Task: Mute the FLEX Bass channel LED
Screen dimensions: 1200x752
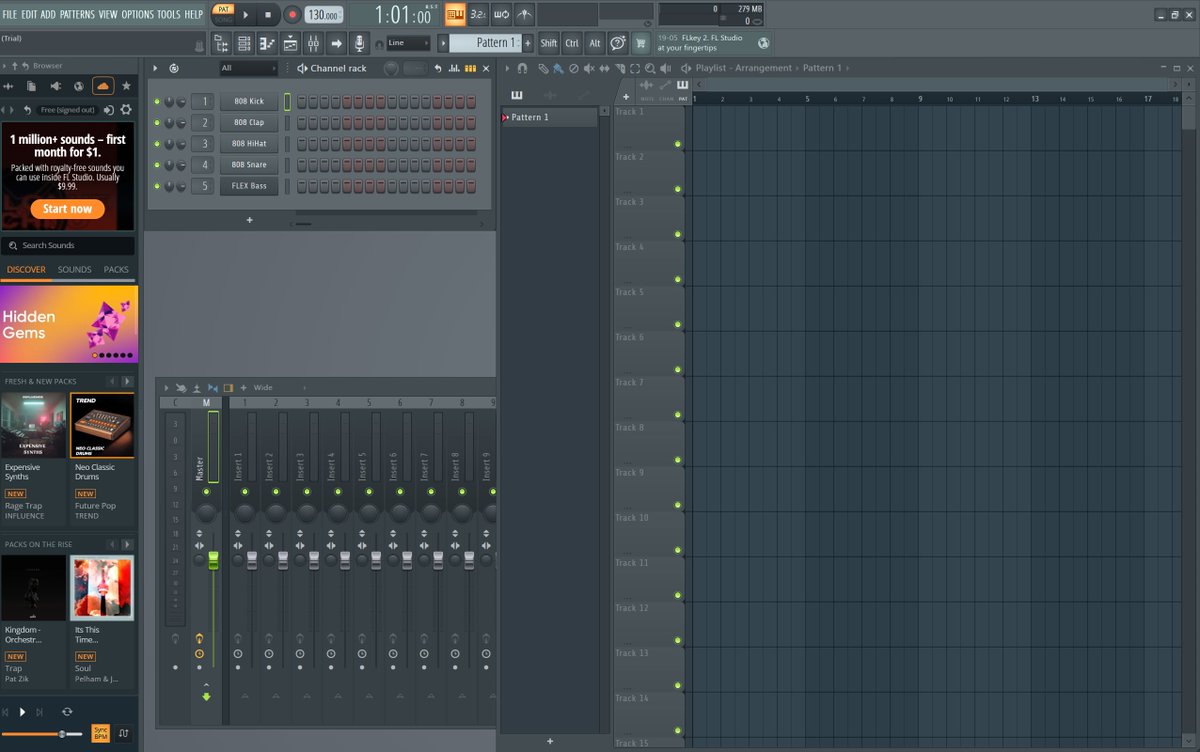Action: click(157, 186)
